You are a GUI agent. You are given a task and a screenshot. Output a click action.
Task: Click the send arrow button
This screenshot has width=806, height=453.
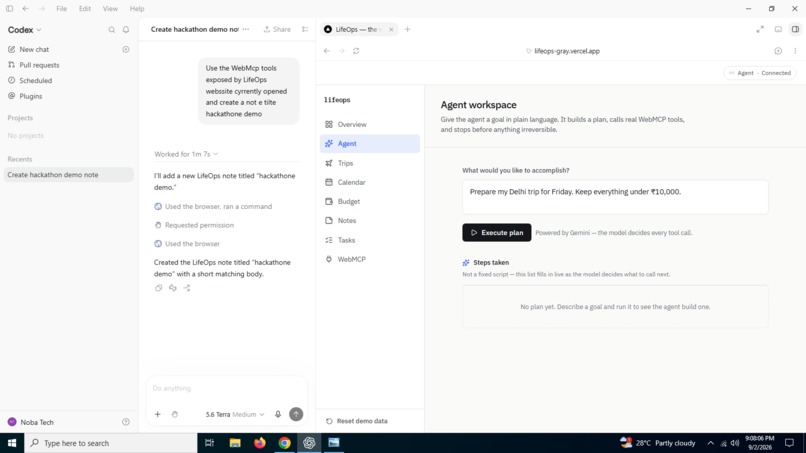tap(296, 414)
